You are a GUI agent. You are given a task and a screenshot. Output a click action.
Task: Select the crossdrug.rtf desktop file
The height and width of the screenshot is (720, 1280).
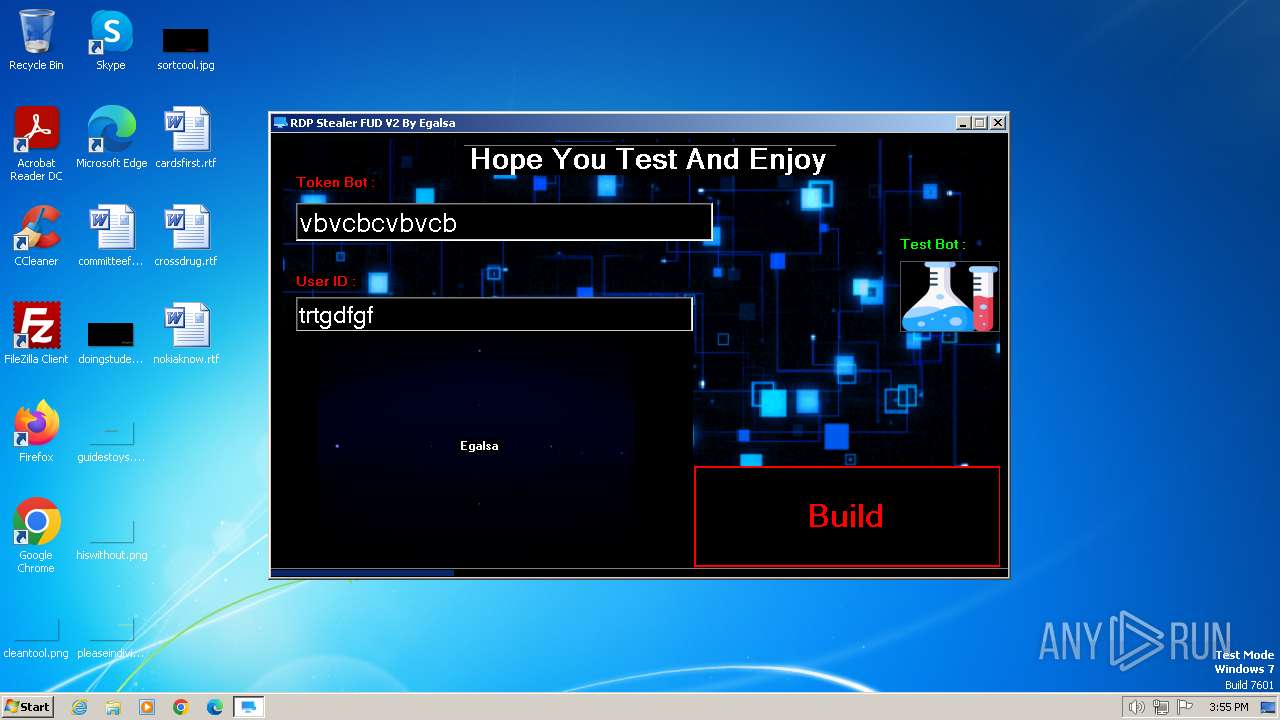186,235
